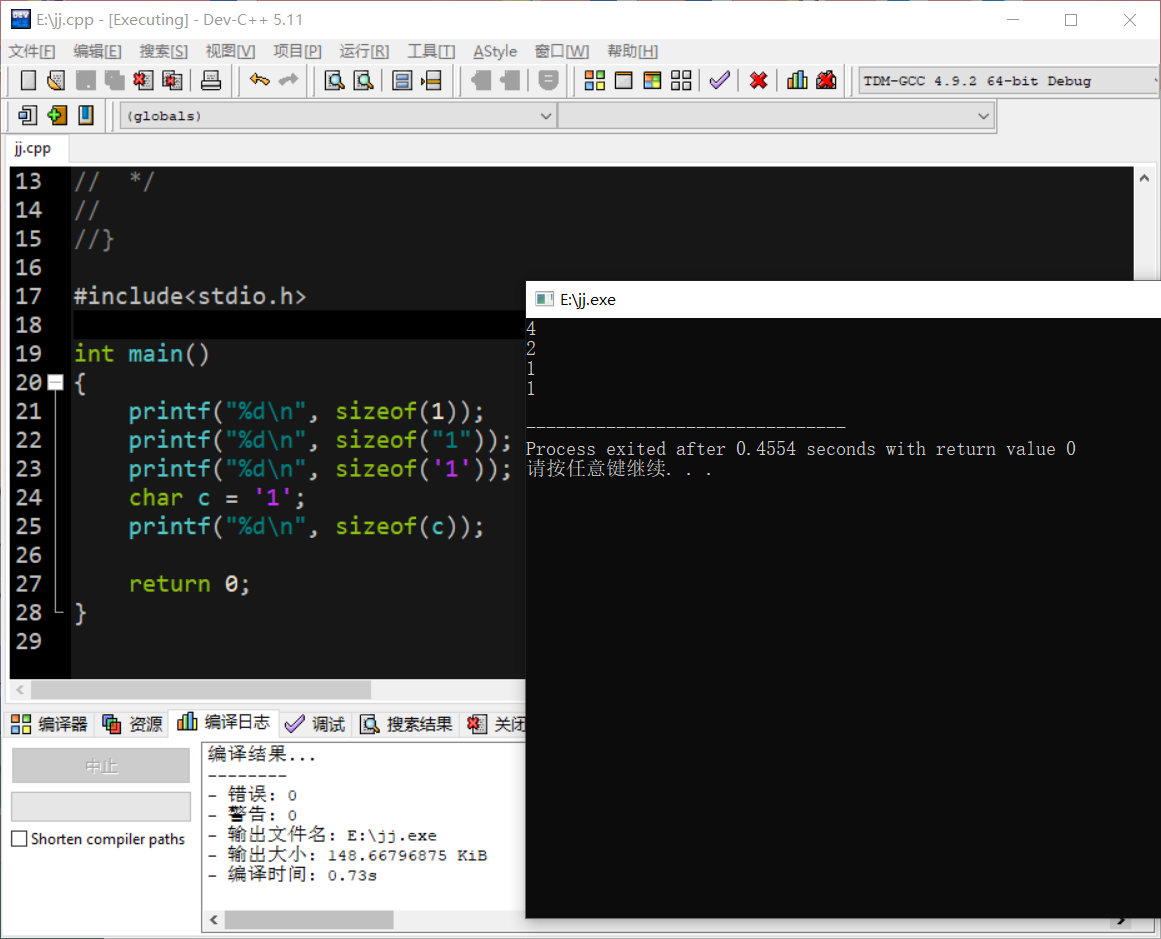Click the editor vertical scrollbar up arrow
This screenshot has height=939, width=1161.
[x=1144, y=178]
